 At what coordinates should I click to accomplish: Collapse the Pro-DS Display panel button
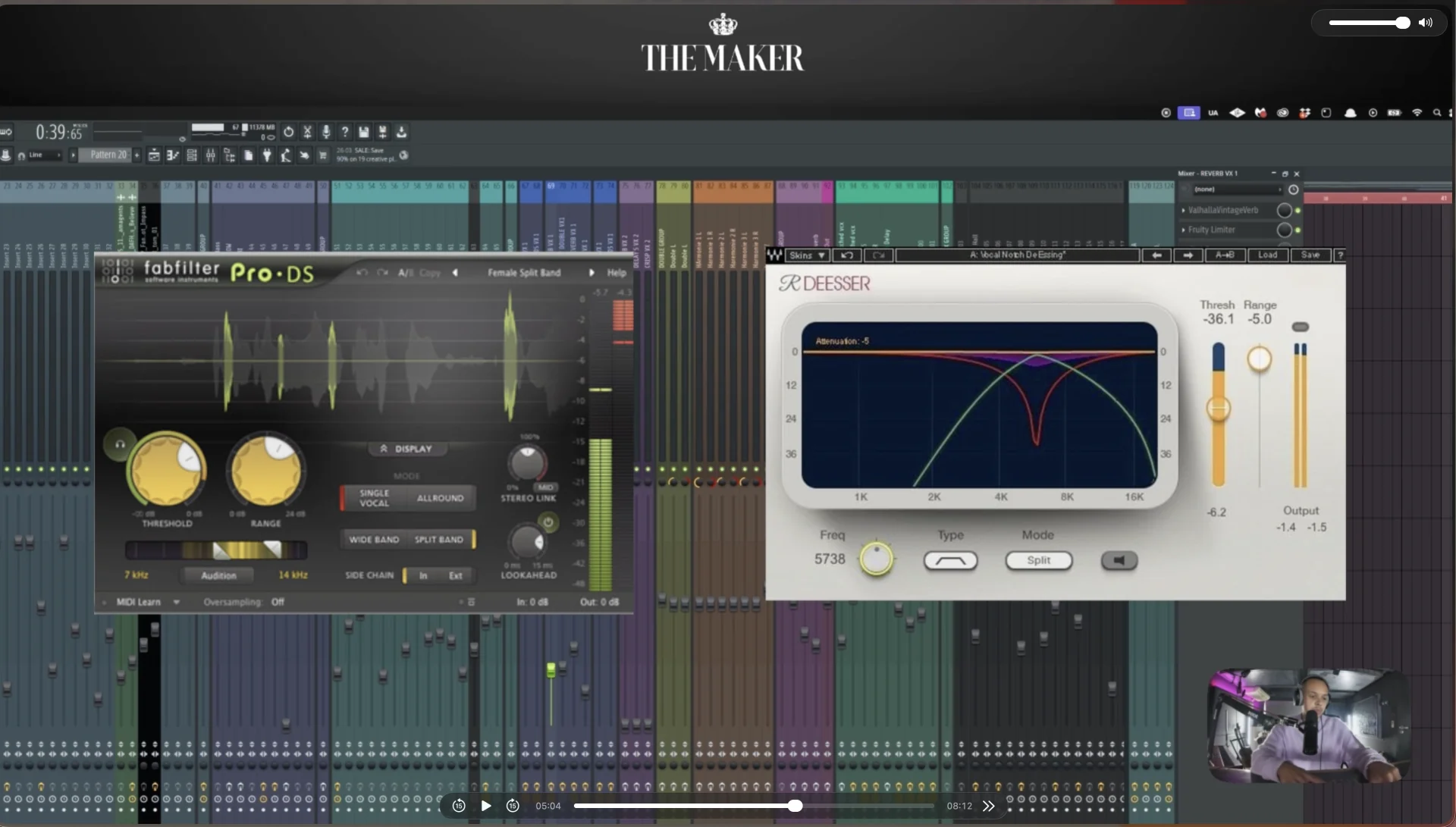407,449
